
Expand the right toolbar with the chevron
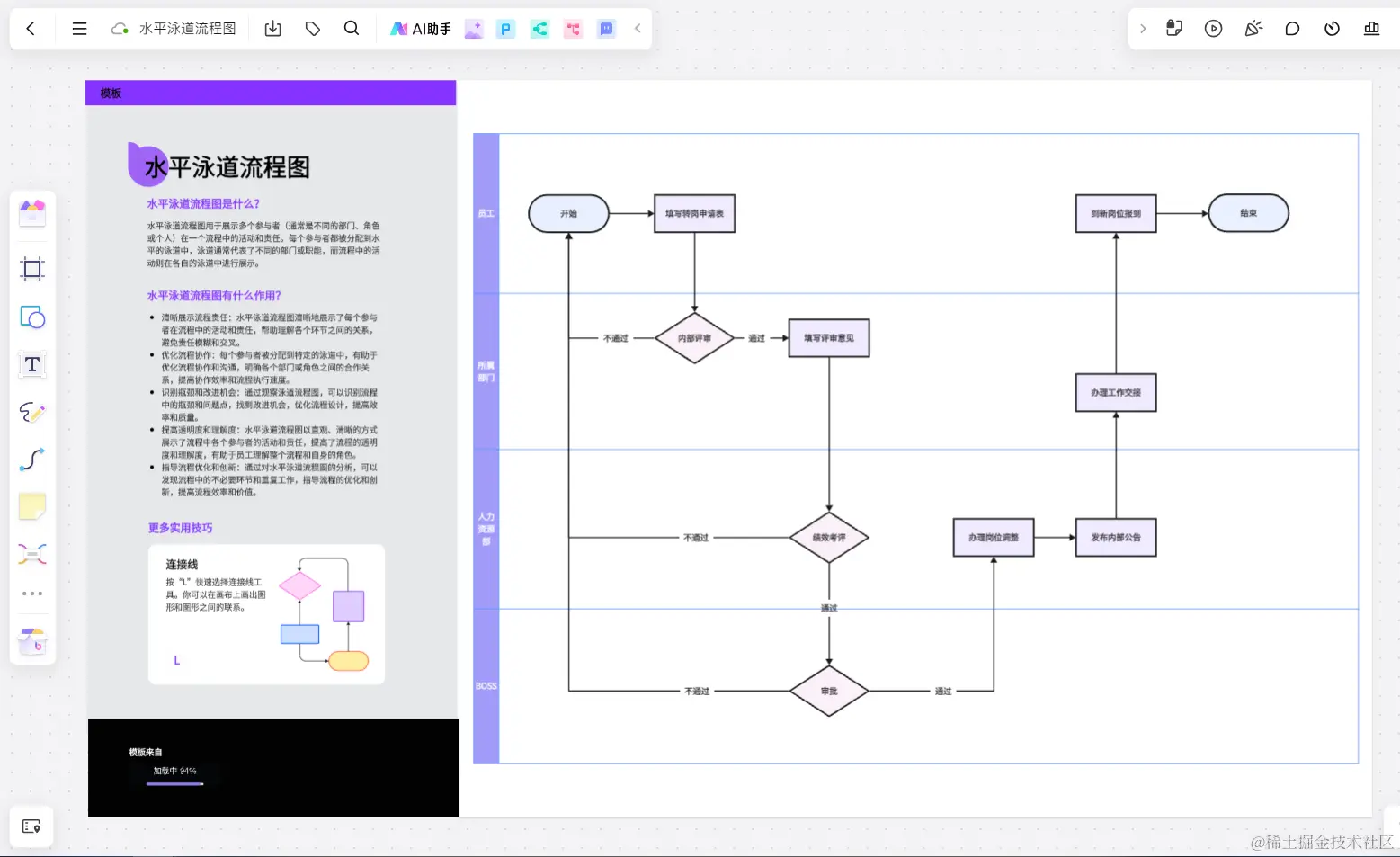[1142, 28]
